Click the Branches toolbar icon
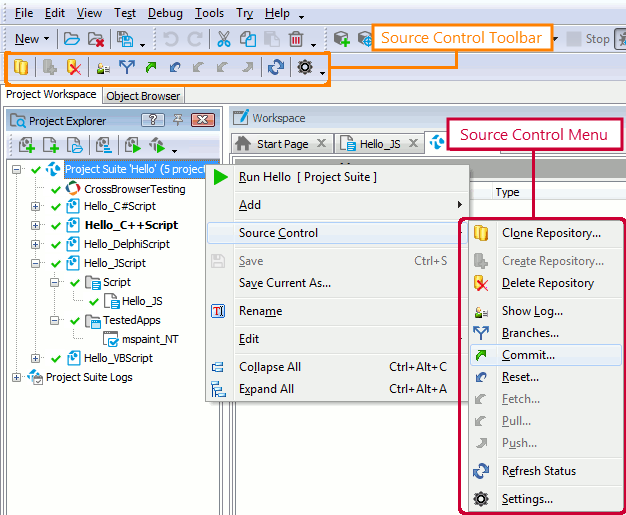626x515 pixels. [127, 67]
